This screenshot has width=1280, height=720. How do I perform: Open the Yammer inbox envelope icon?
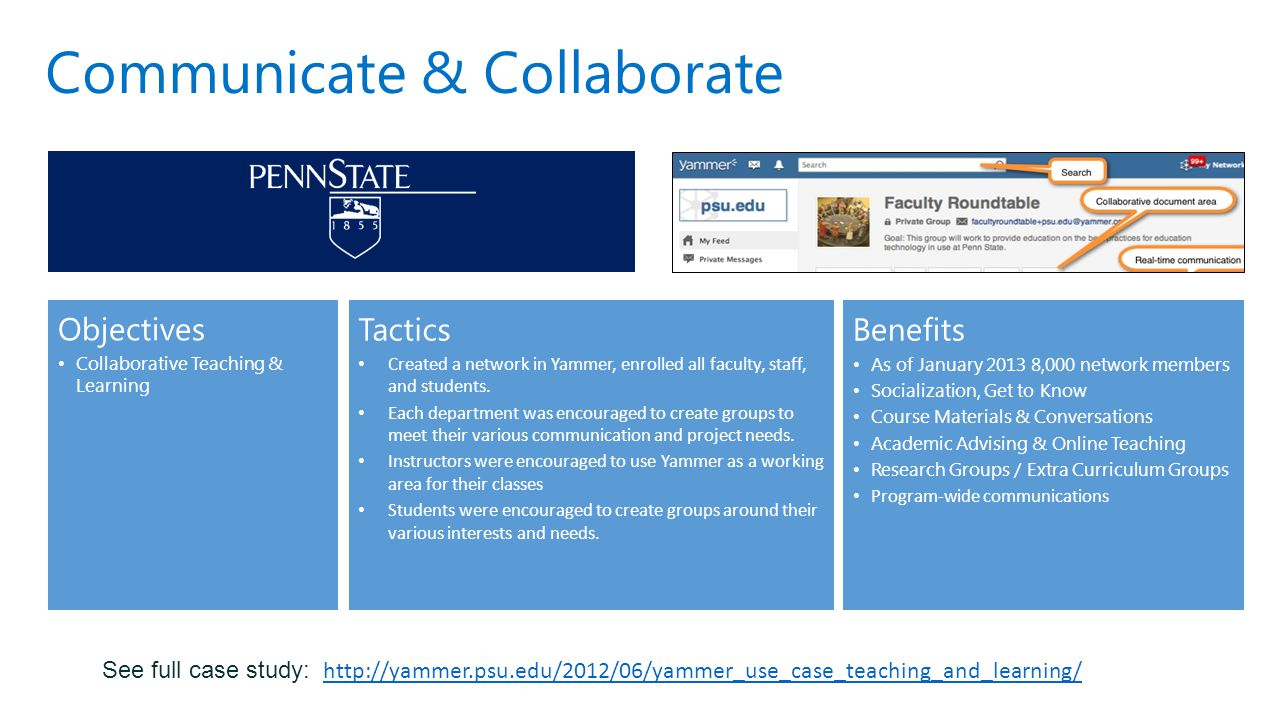(754, 165)
